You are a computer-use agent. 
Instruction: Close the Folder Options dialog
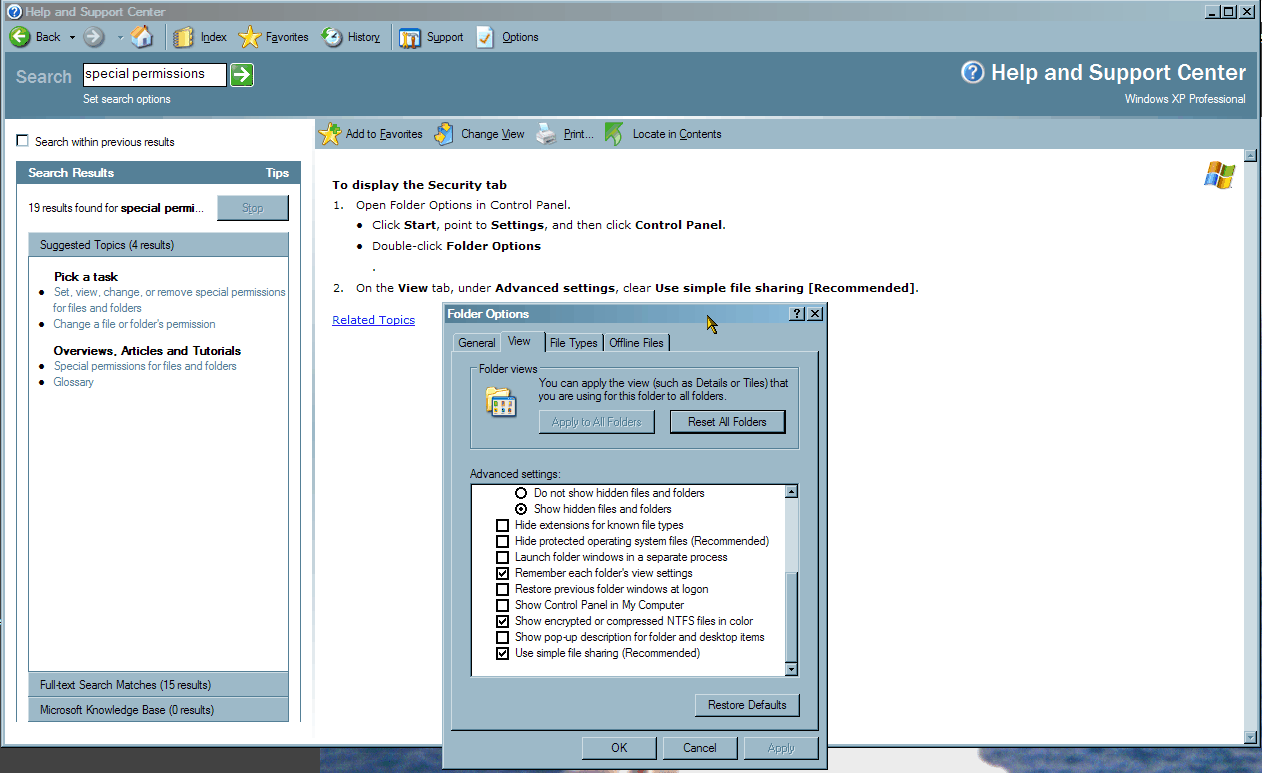(x=815, y=314)
